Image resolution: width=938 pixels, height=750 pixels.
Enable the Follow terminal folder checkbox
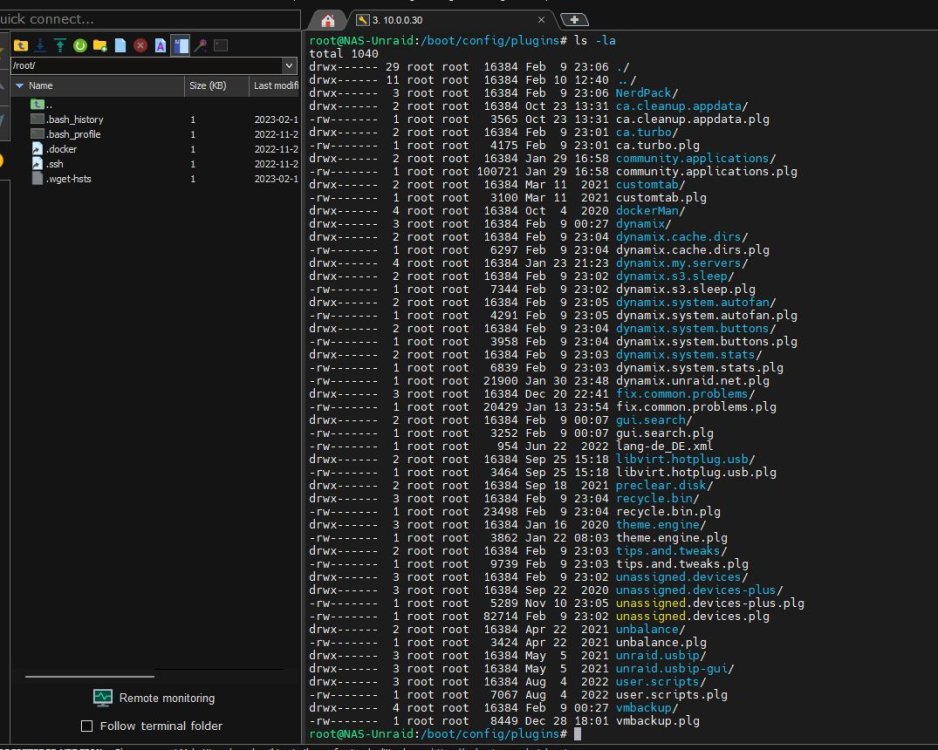pyautogui.click(x=87, y=725)
